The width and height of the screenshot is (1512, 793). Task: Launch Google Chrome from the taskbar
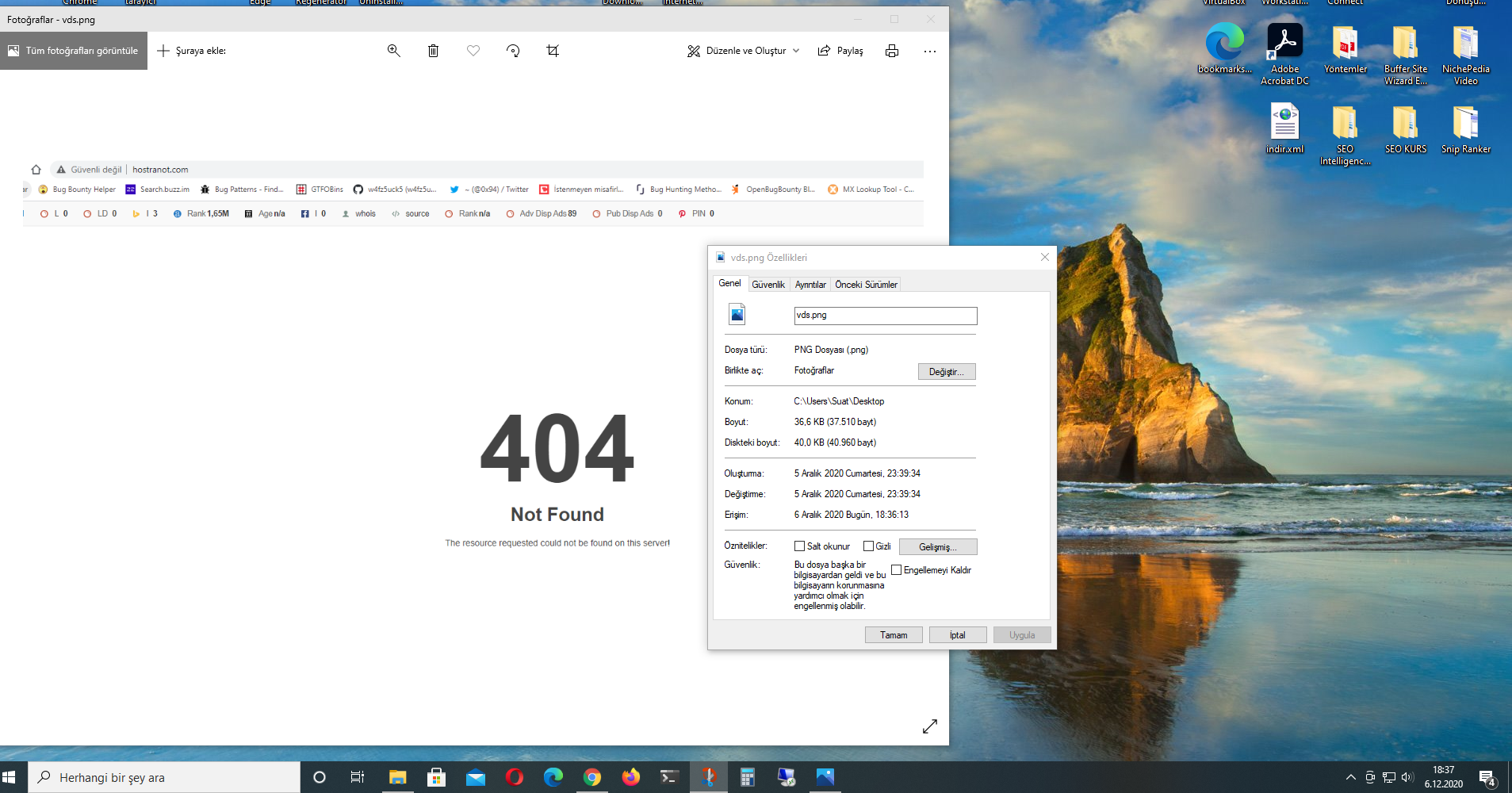[591, 777]
